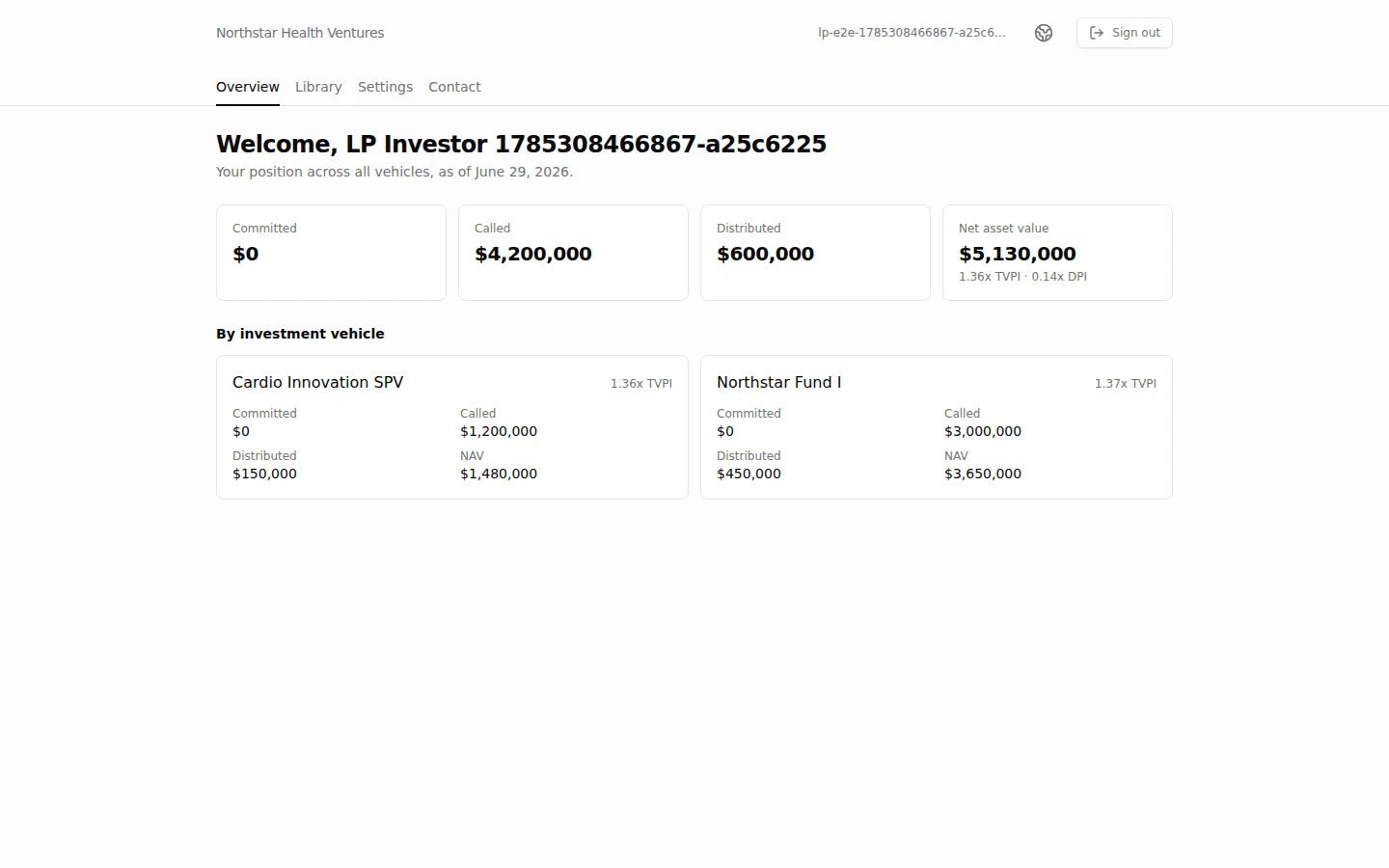Click the Sign out button
Screen dimensions: 1389x868
click(1124, 33)
